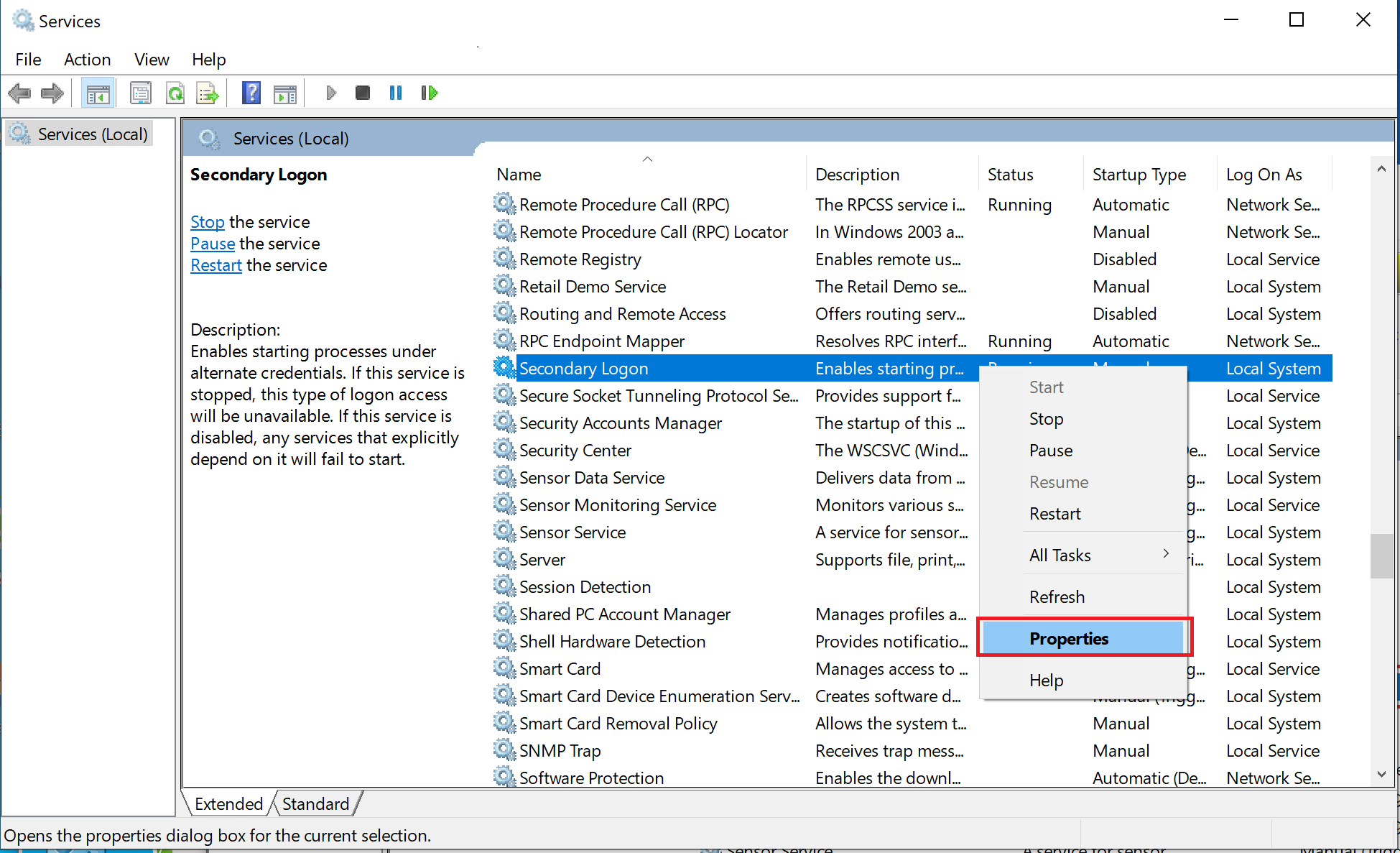Open the Action menu
This screenshot has height=853, width=1400.
coord(87,60)
